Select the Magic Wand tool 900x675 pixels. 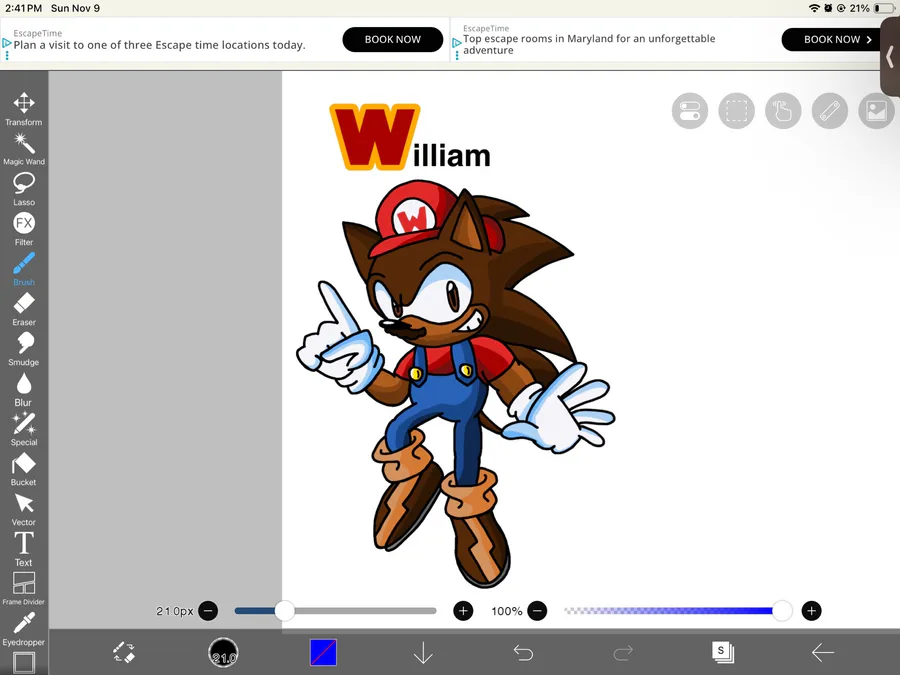coord(24,149)
